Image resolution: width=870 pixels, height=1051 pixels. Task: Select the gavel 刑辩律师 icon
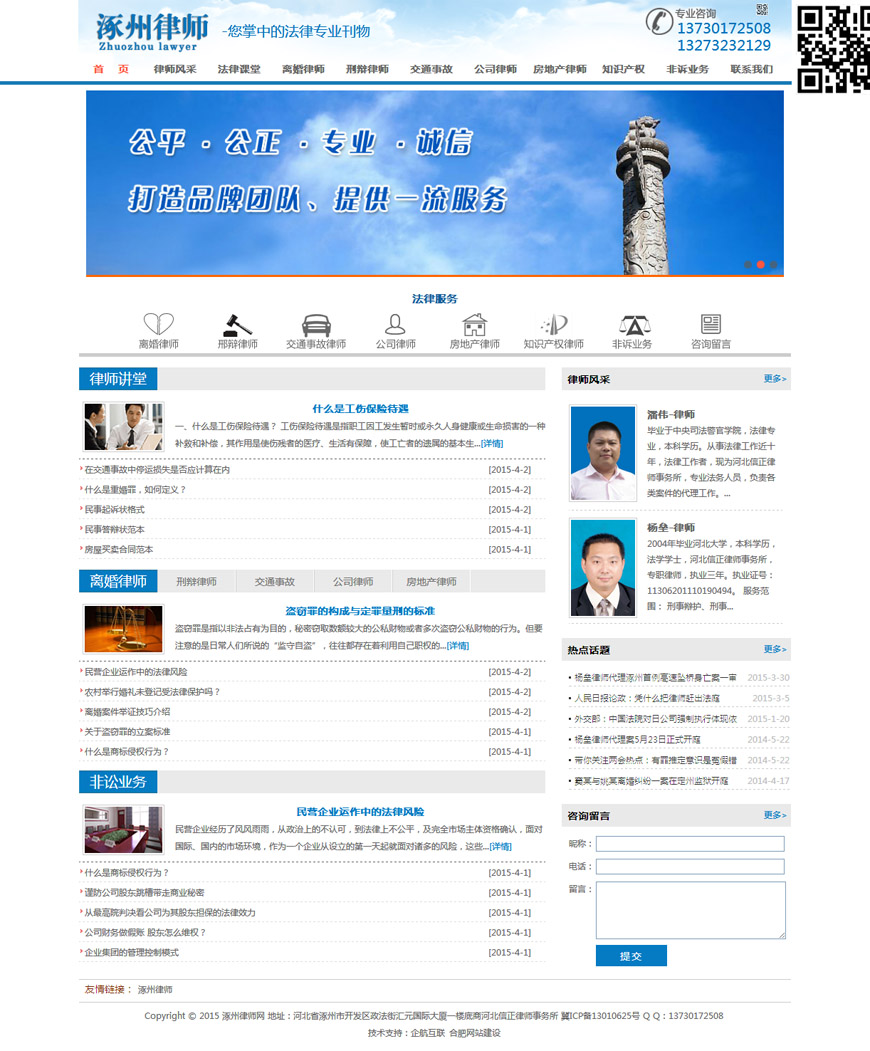click(x=237, y=324)
